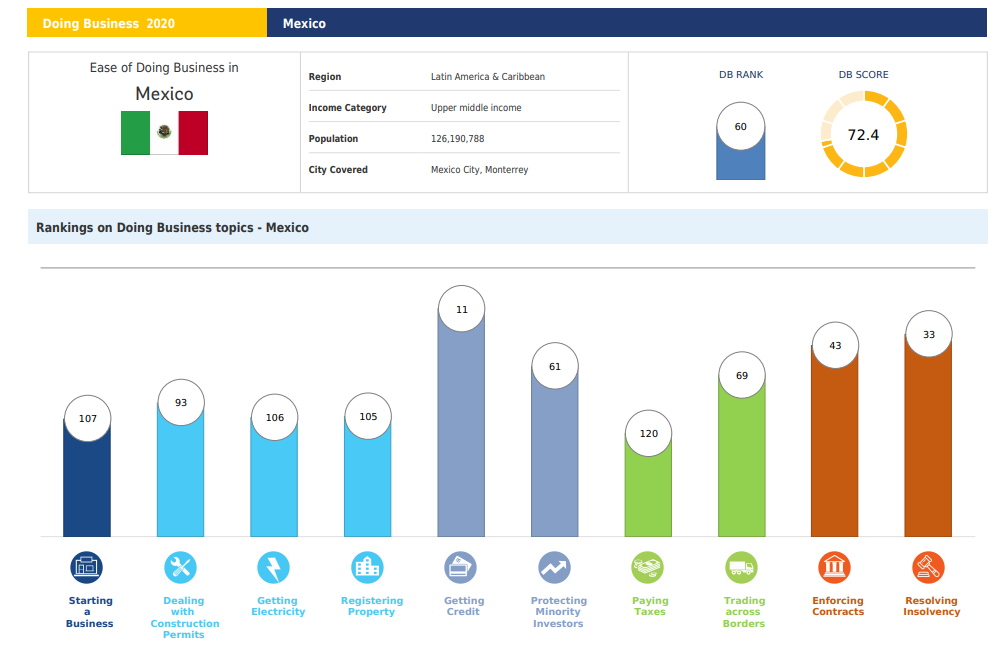Click the DB Score 72.4 donut chart
This screenshot has width=1000, height=650.
point(864,134)
